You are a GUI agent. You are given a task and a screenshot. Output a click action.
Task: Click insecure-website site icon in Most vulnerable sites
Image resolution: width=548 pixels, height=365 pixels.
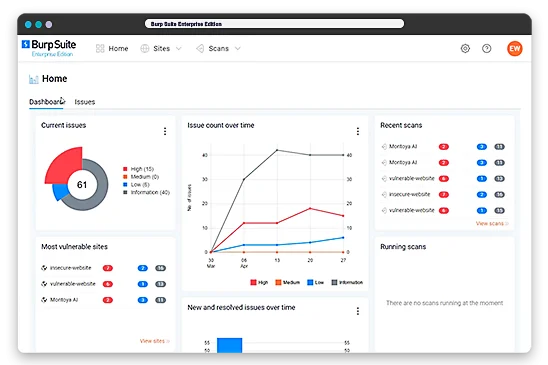[x=44, y=268]
